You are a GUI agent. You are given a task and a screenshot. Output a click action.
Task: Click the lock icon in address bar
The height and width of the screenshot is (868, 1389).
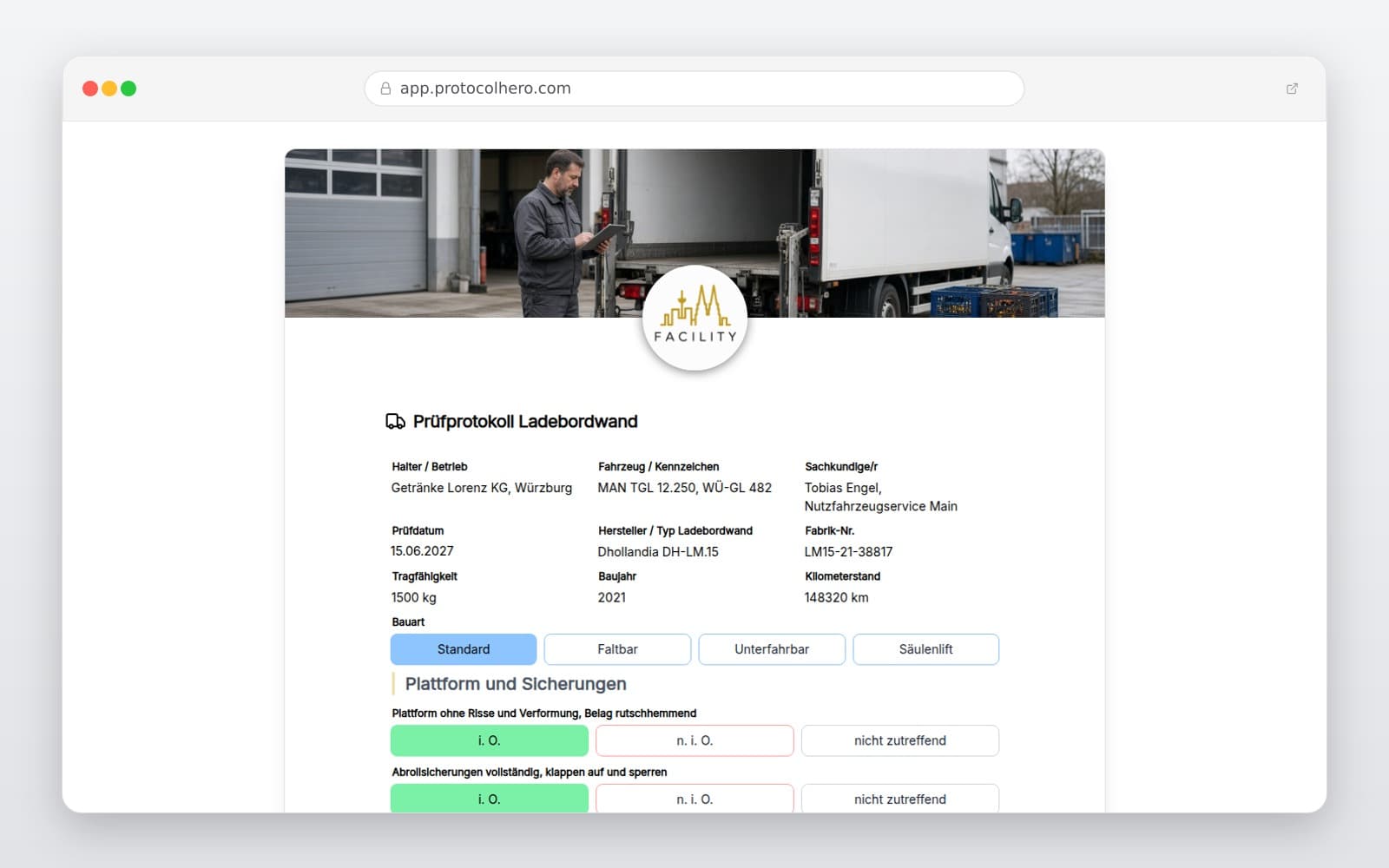pyautogui.click(x=385, y=89)
